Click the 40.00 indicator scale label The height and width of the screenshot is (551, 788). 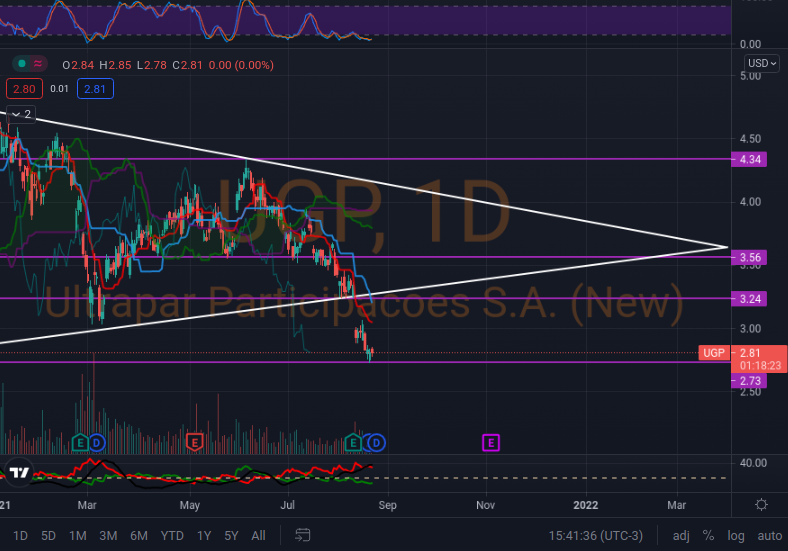click(x=753, y=463)
